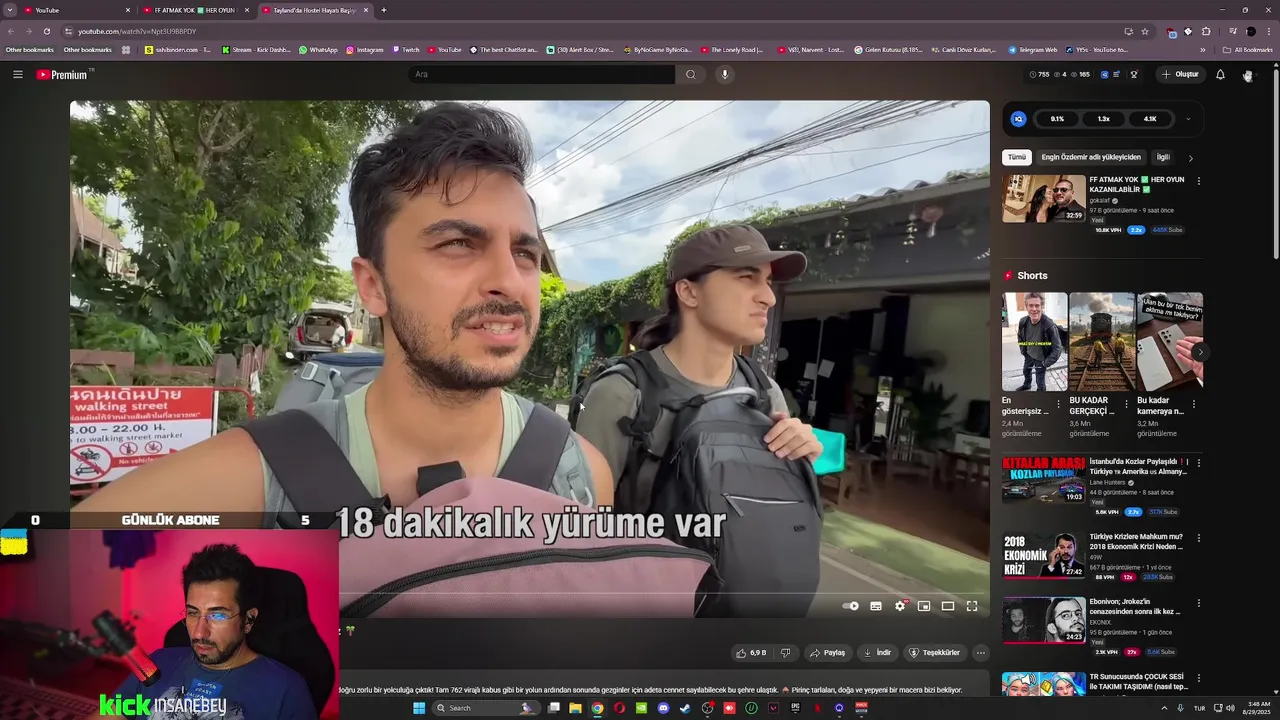Open All Bookmarks folder

(1248, 49)
